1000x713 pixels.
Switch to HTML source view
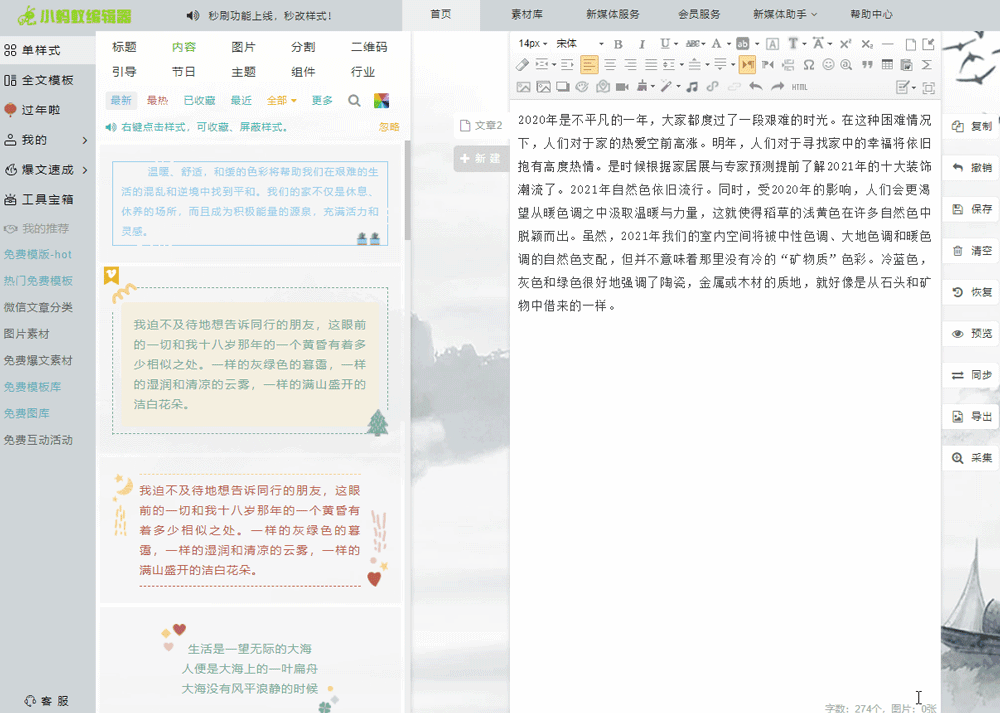tap(799, 86)
